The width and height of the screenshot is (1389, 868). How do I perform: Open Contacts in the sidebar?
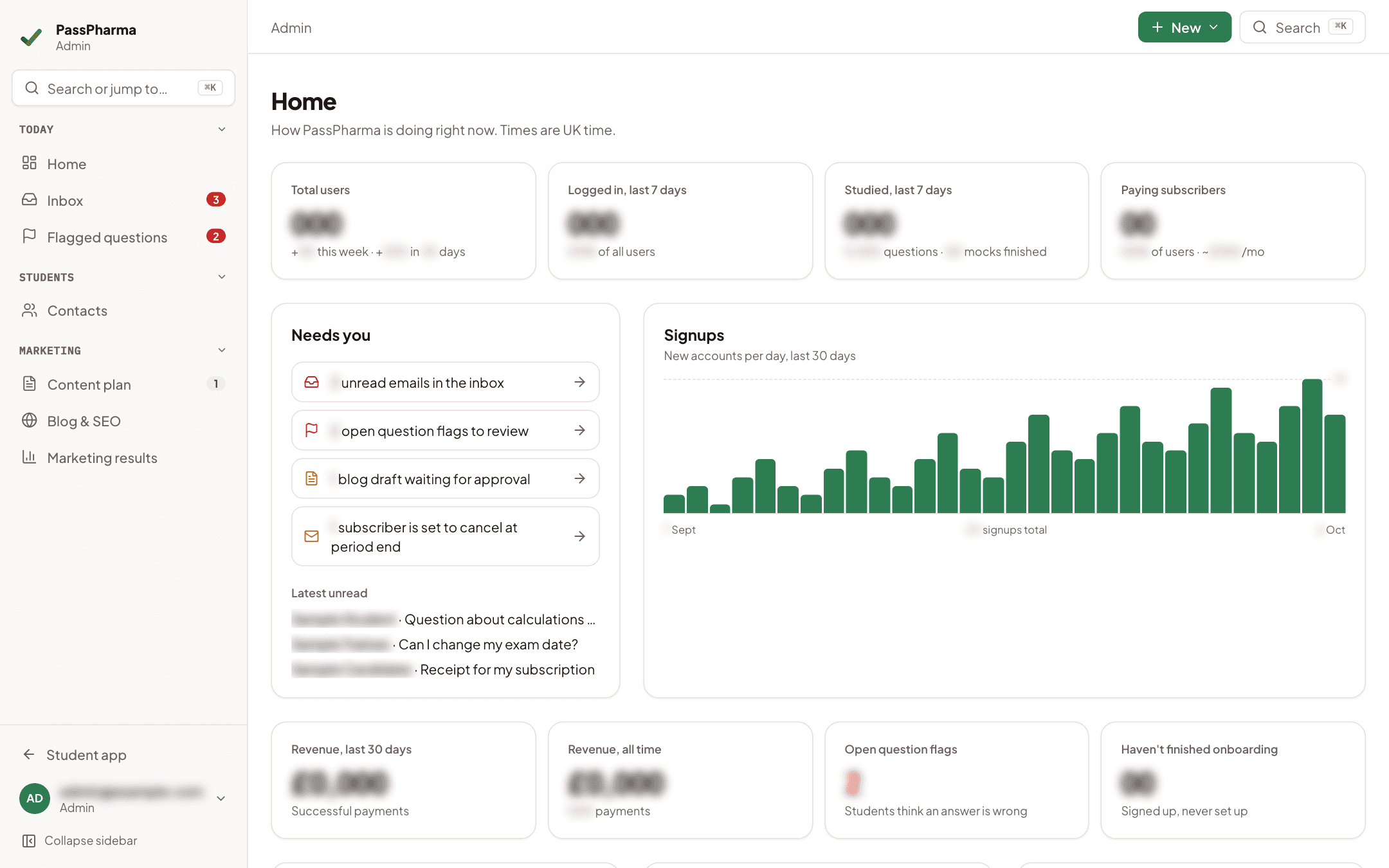pos(123,311)
